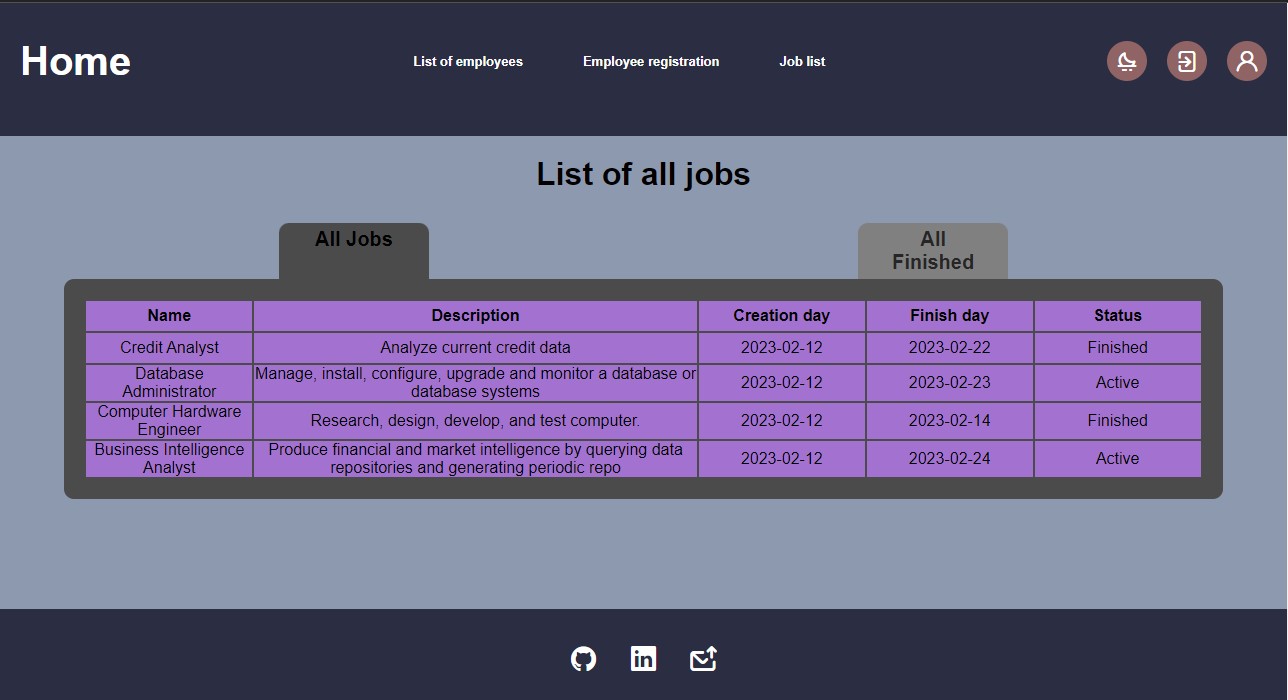Screen dimensions: 1288x700
Task: Open the List of employees page
Action: (468, 61)
